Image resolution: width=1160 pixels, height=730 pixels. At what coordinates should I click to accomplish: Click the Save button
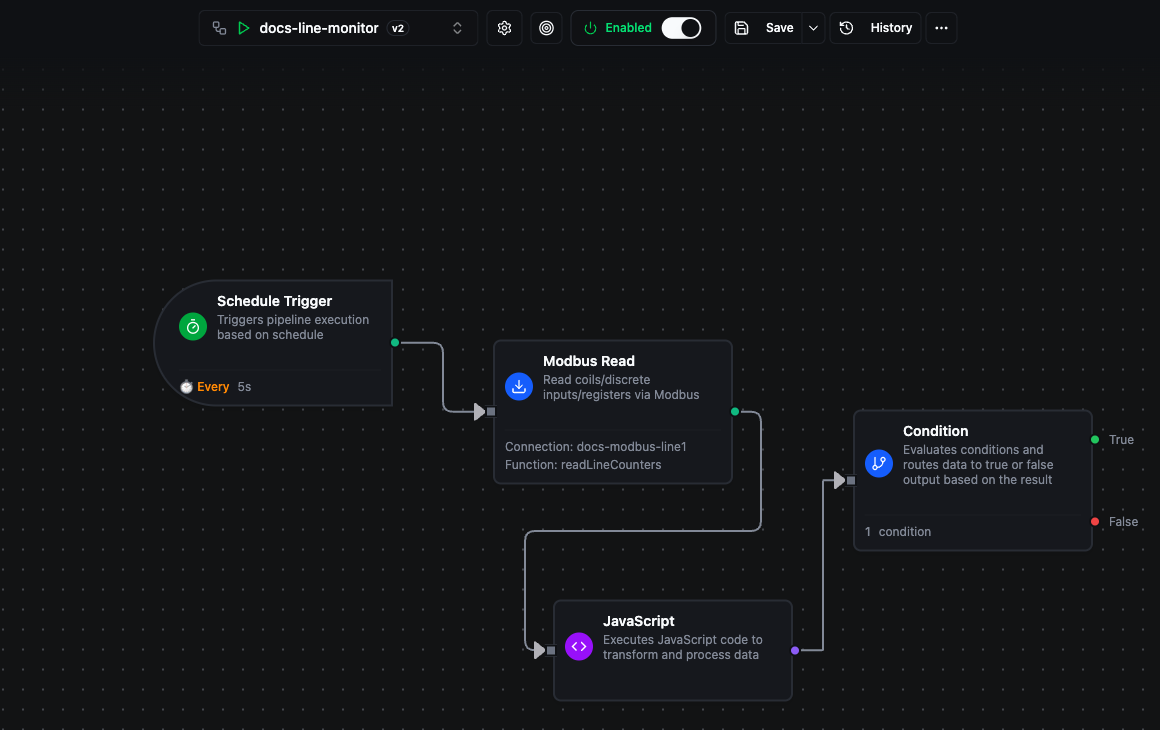(779, 28)
